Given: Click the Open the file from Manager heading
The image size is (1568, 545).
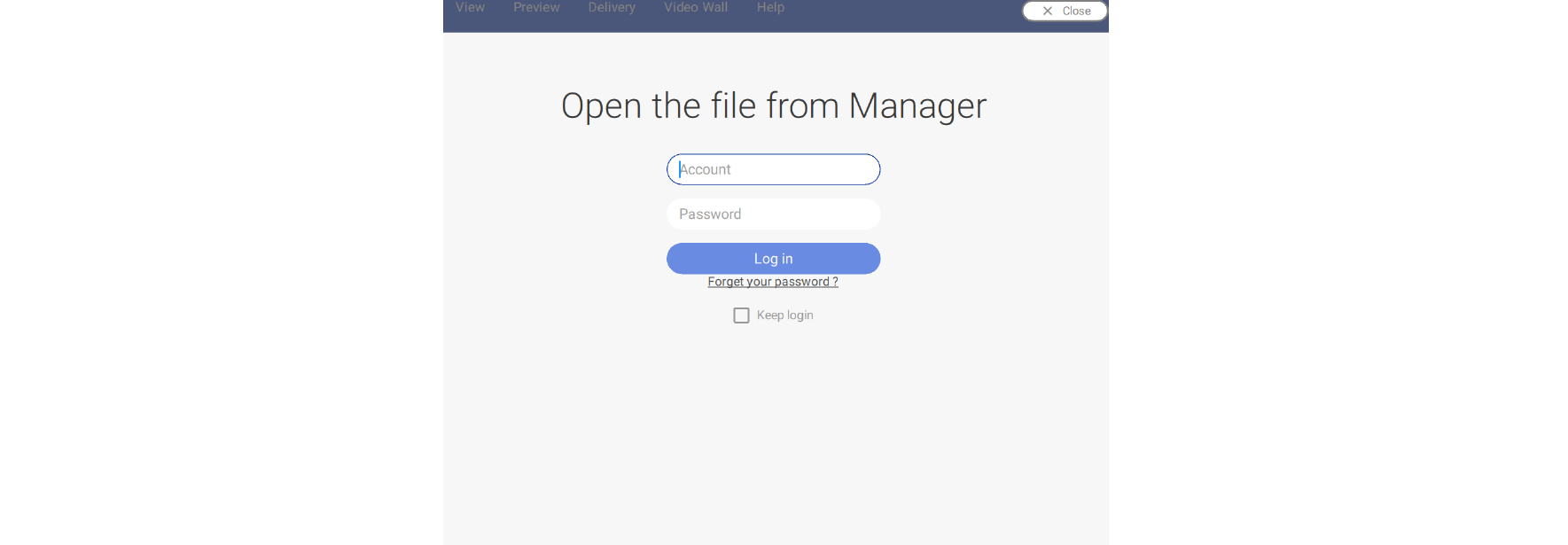Looking at the screenshot, I should pyautogui.click(x=773, y=106).
